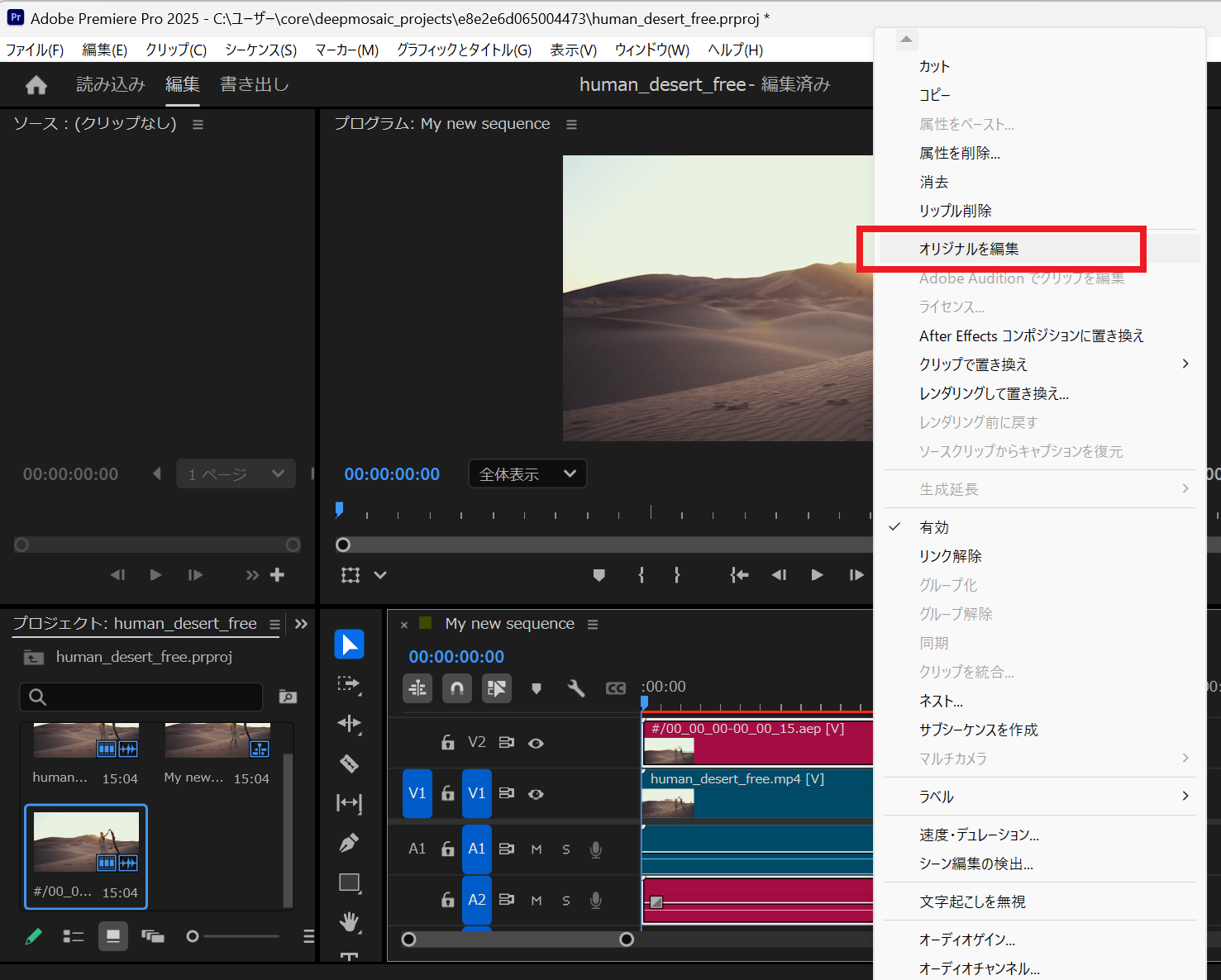Open the シーケンス(S) menu

(260, 50)
